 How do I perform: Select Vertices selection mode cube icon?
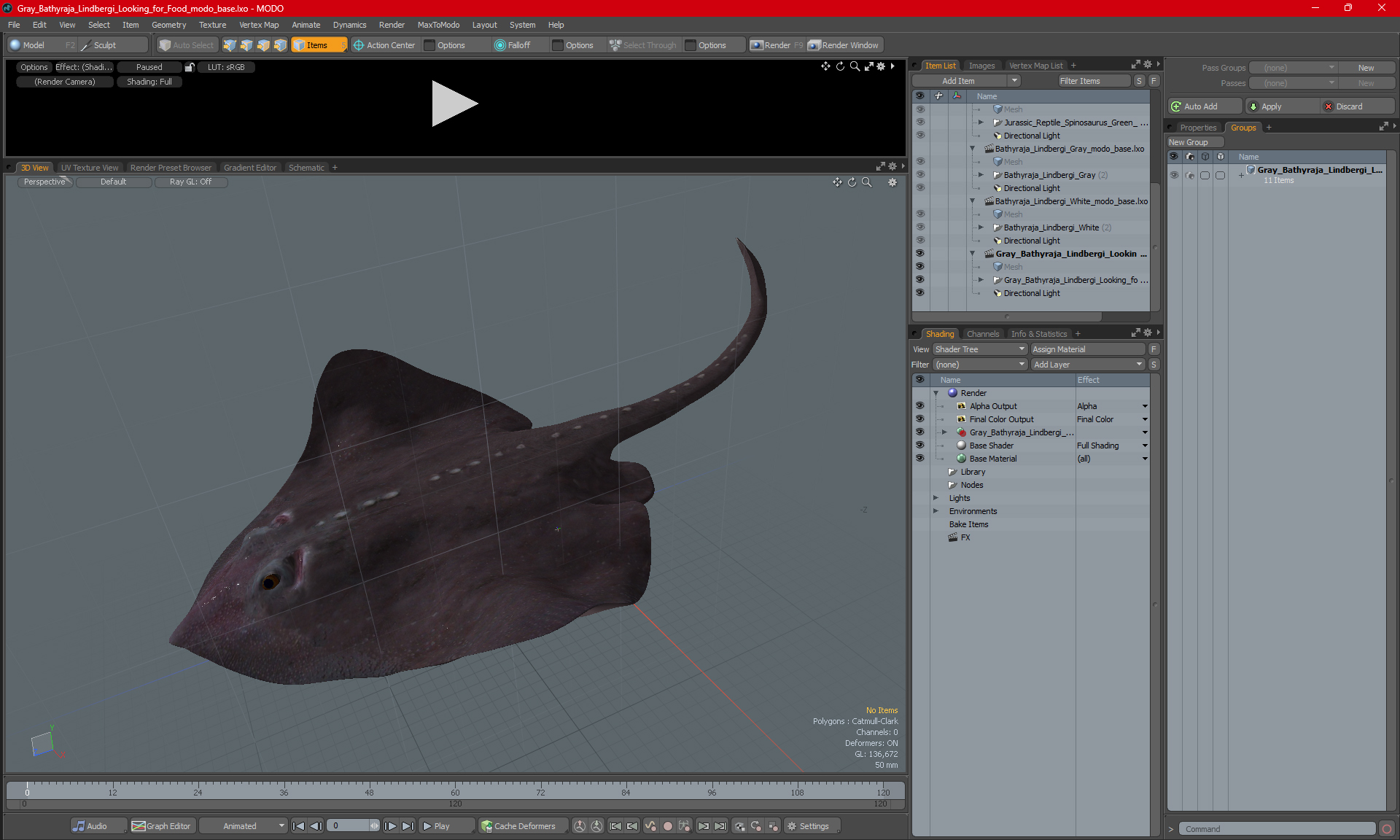coord(230,45)
